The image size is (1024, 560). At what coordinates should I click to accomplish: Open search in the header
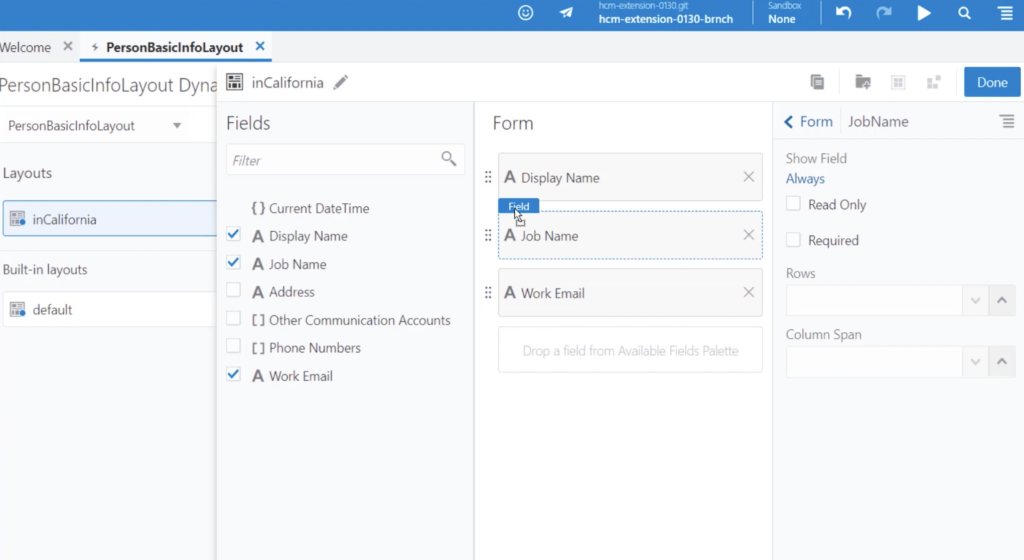[964, 13]
